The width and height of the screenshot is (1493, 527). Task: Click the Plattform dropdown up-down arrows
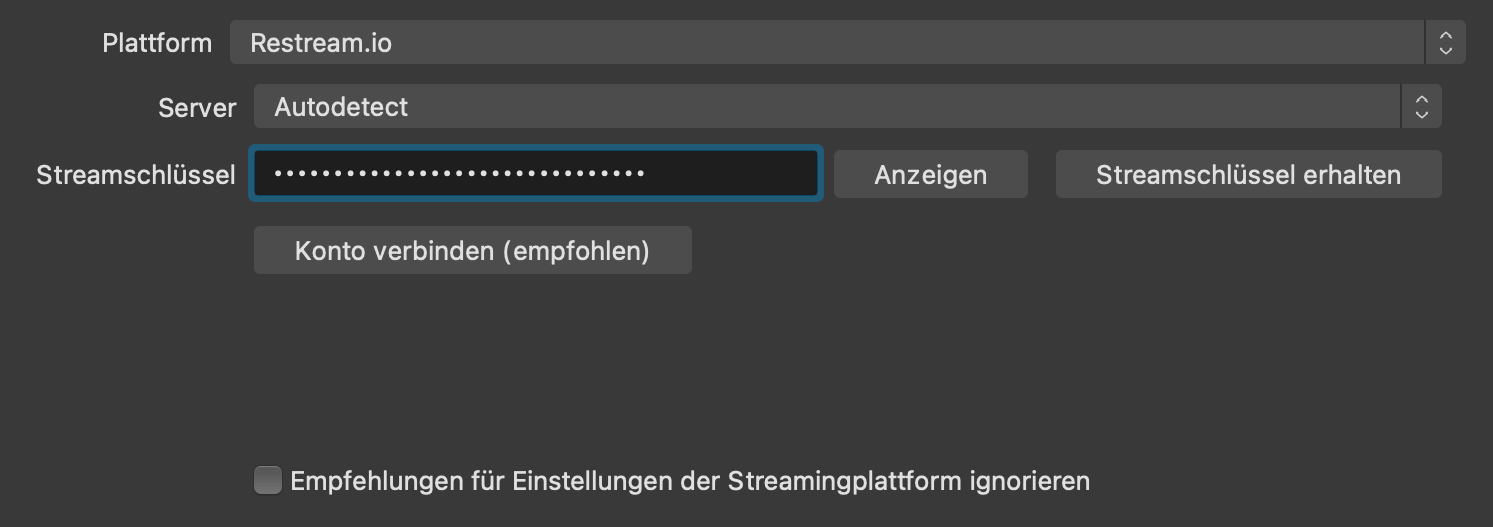click(x=1445, y=43)
